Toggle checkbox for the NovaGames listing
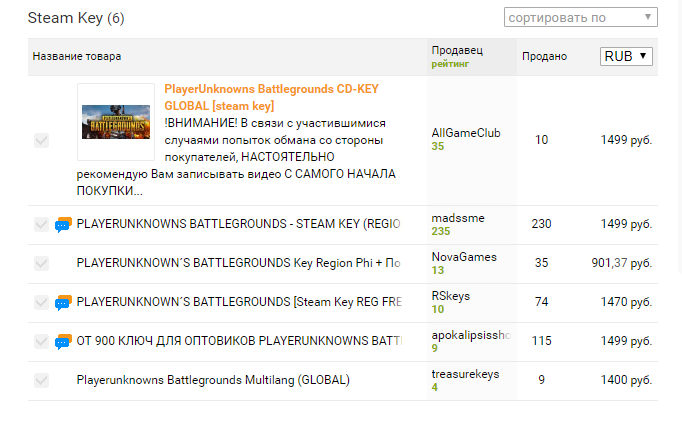Screen dimensions: 682x428 pos(41,263)
